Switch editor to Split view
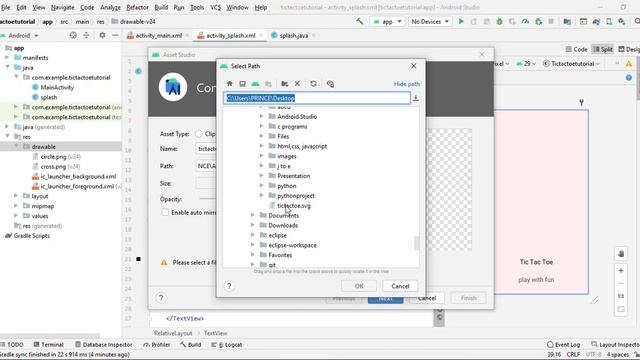640x360 pixels. click(603, 49)
